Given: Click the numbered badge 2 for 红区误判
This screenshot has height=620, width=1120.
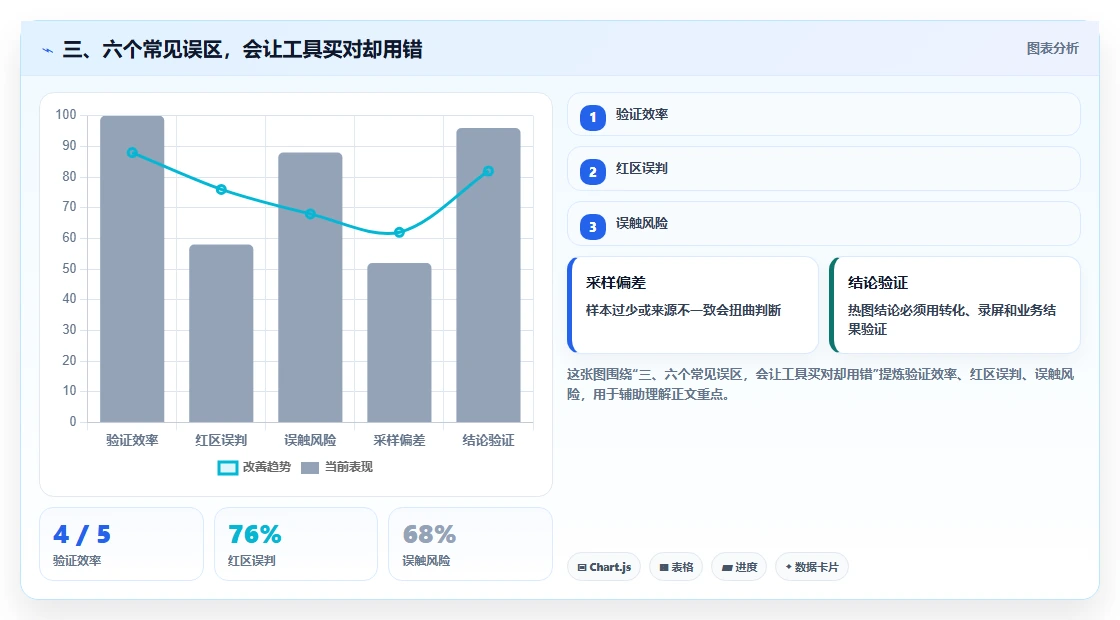Looking at the screenshot, I should coord(592,171).
